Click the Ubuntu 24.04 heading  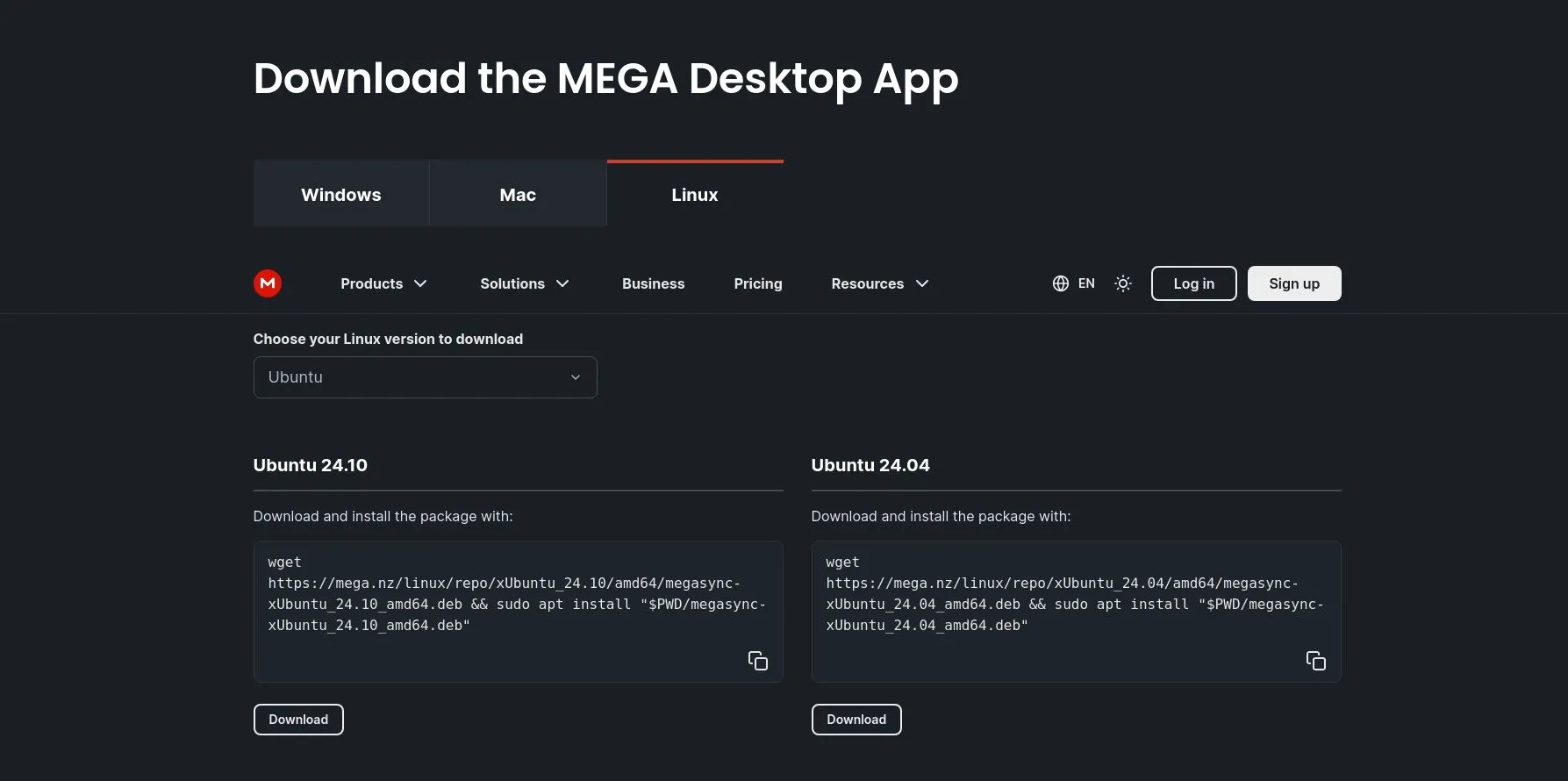pyautogui.click(x=870, y=465)
